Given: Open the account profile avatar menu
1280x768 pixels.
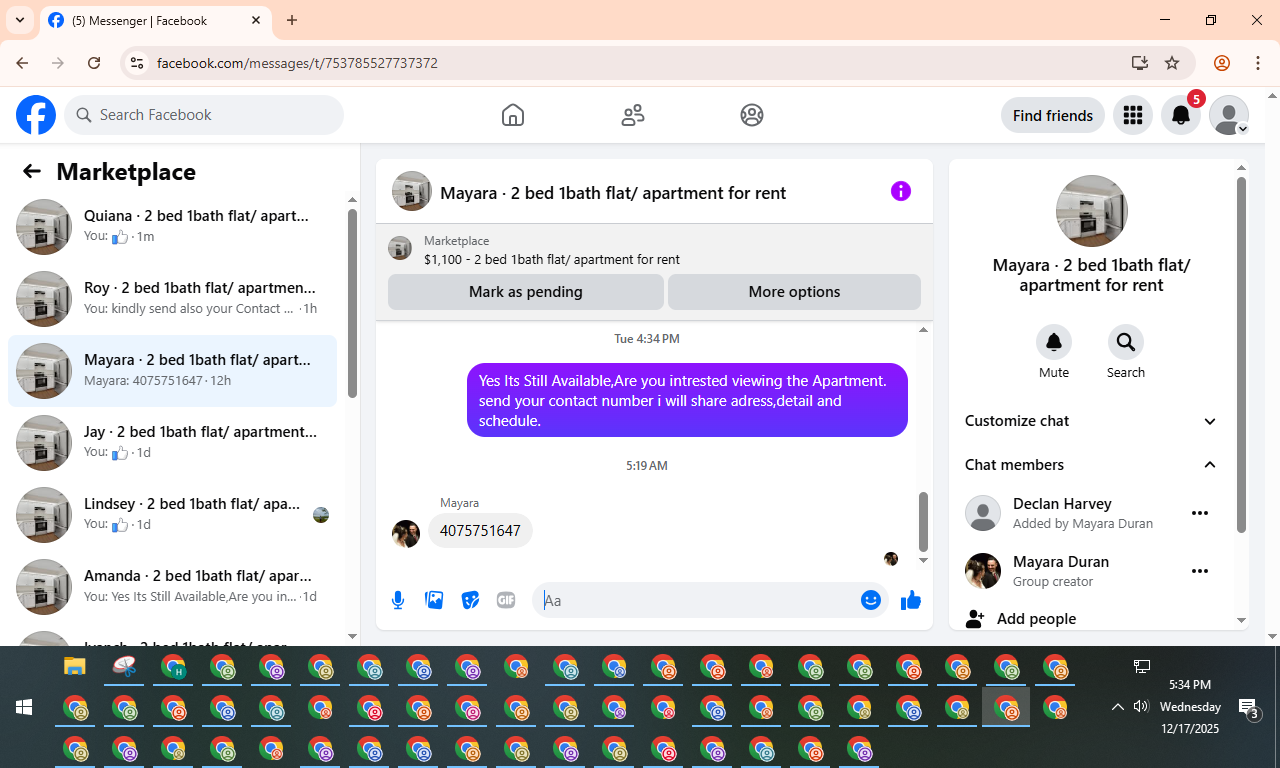Looking at the screenshot, I should click(1229, 115).
